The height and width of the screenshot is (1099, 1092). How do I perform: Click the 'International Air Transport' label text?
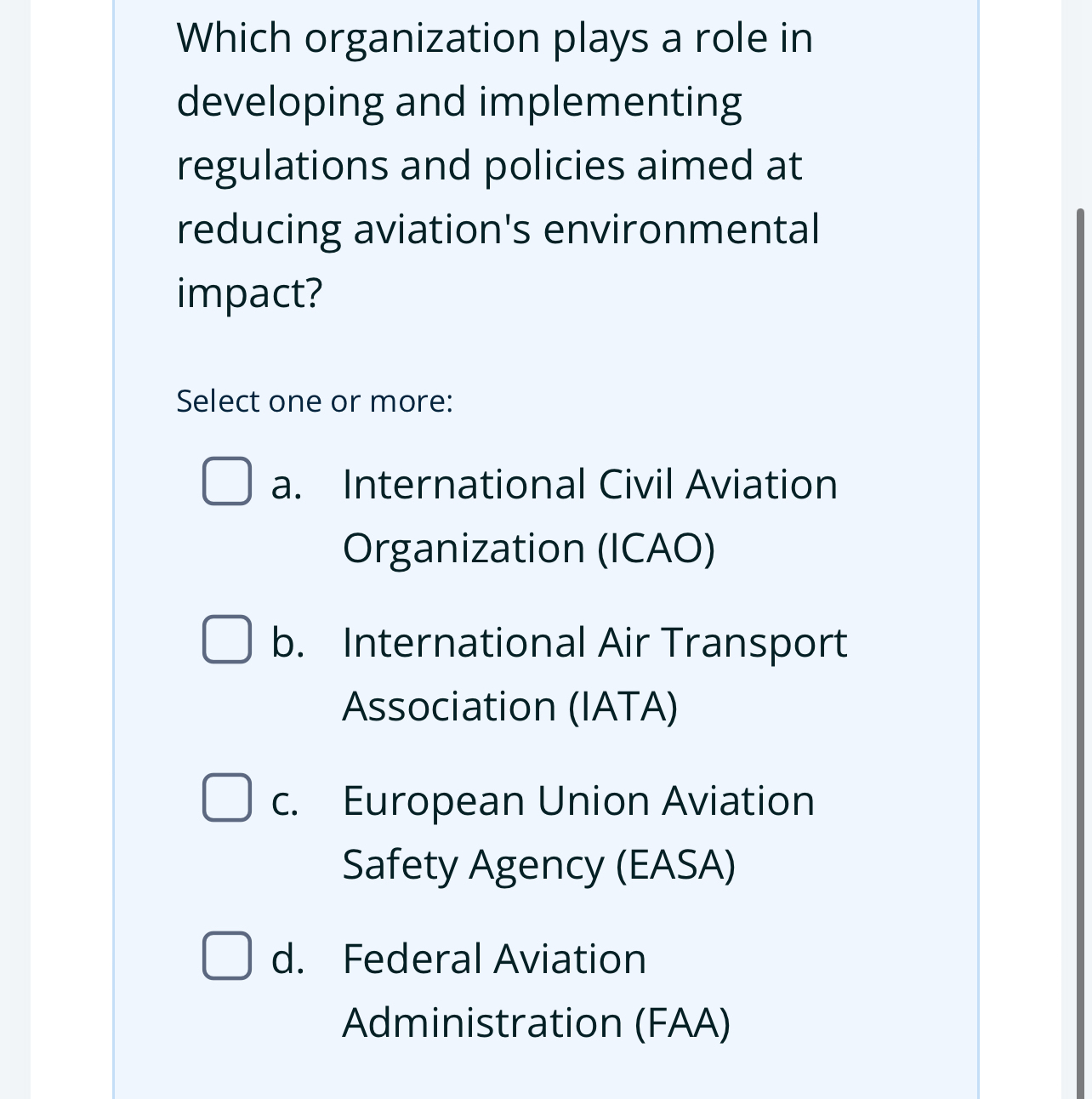(x=594, y=643)
